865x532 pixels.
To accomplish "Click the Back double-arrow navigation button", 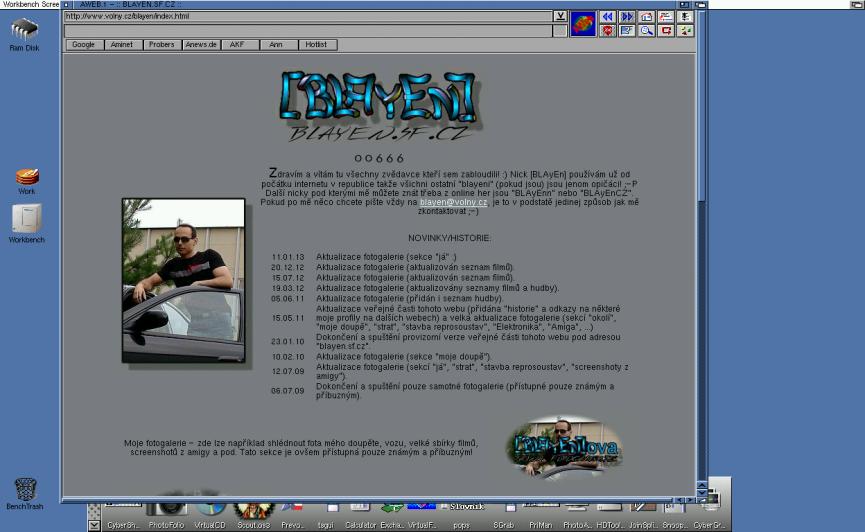I will [x=607, y=17].
